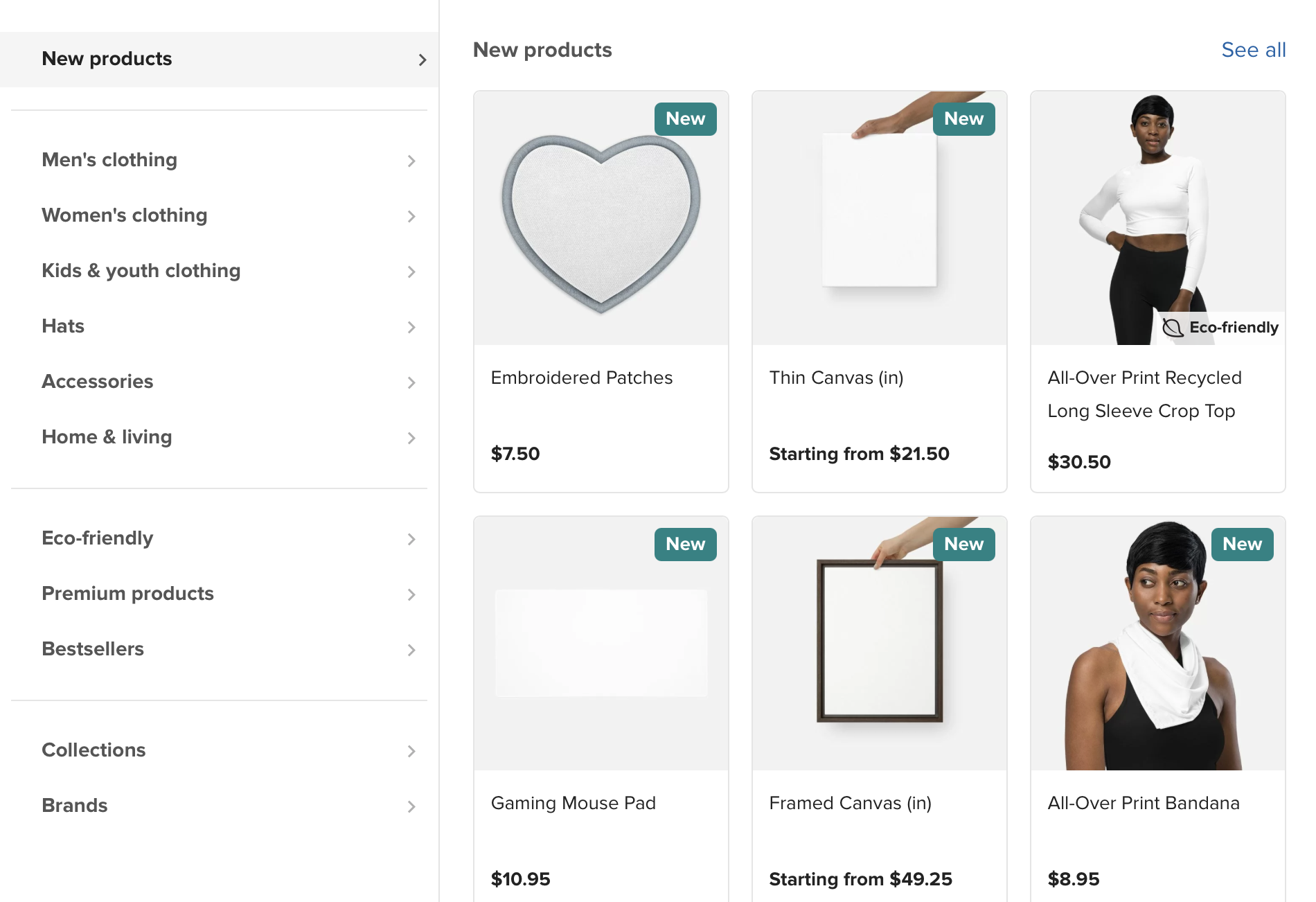
Task: Open Kids & youth clothing category
Action: pyautogui.click(x=141, y=271)
